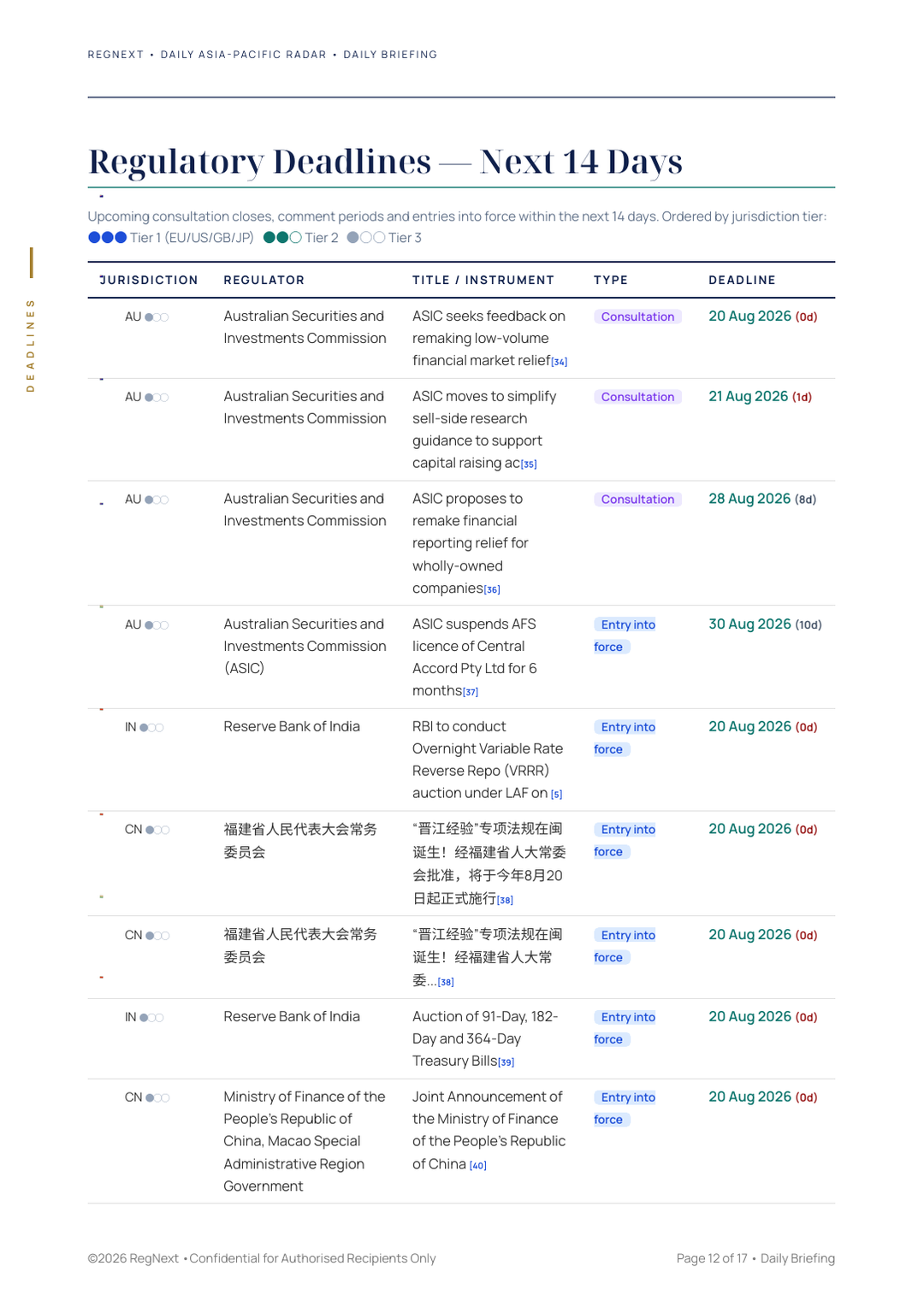
Task: Click ASIC suspends AFS licence title
Action: point(475,657)
